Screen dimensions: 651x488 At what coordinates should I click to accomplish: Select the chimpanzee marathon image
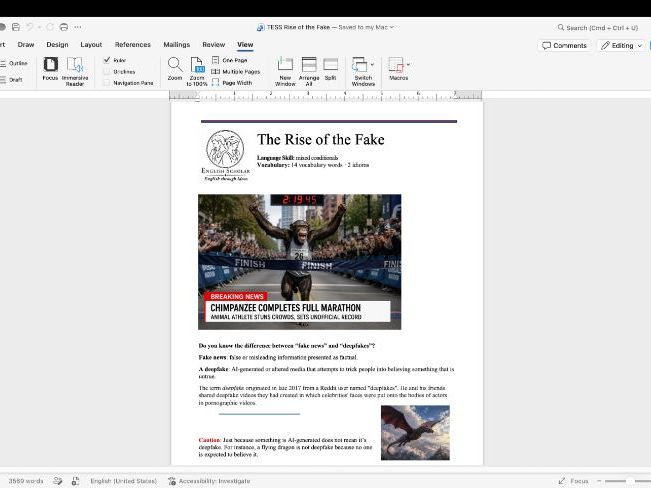(300, 262)
